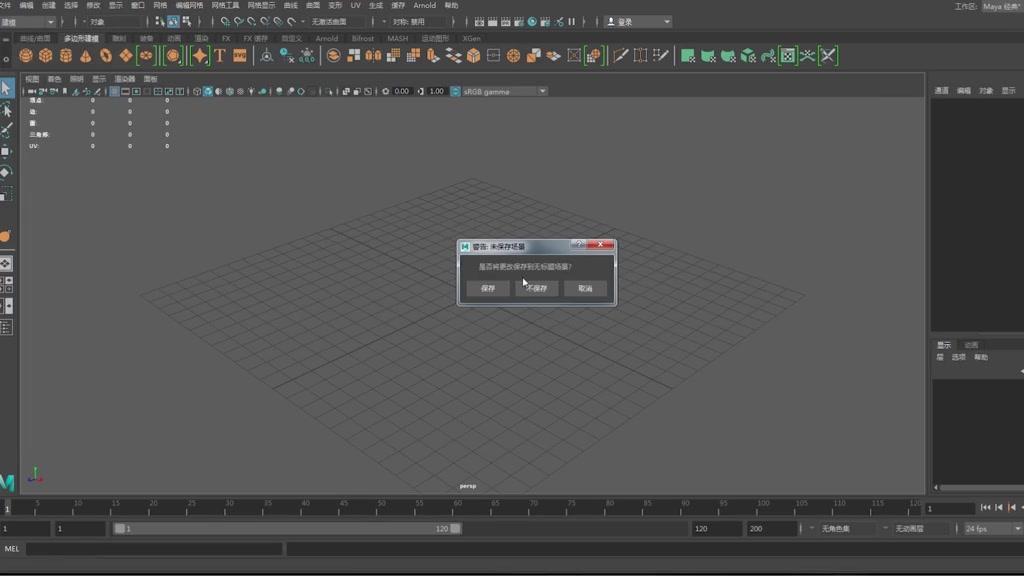The height and width of the screenshot is (576, 1024).
Task: Click 保存 to save the scene
Action: [x=487, y=288]
